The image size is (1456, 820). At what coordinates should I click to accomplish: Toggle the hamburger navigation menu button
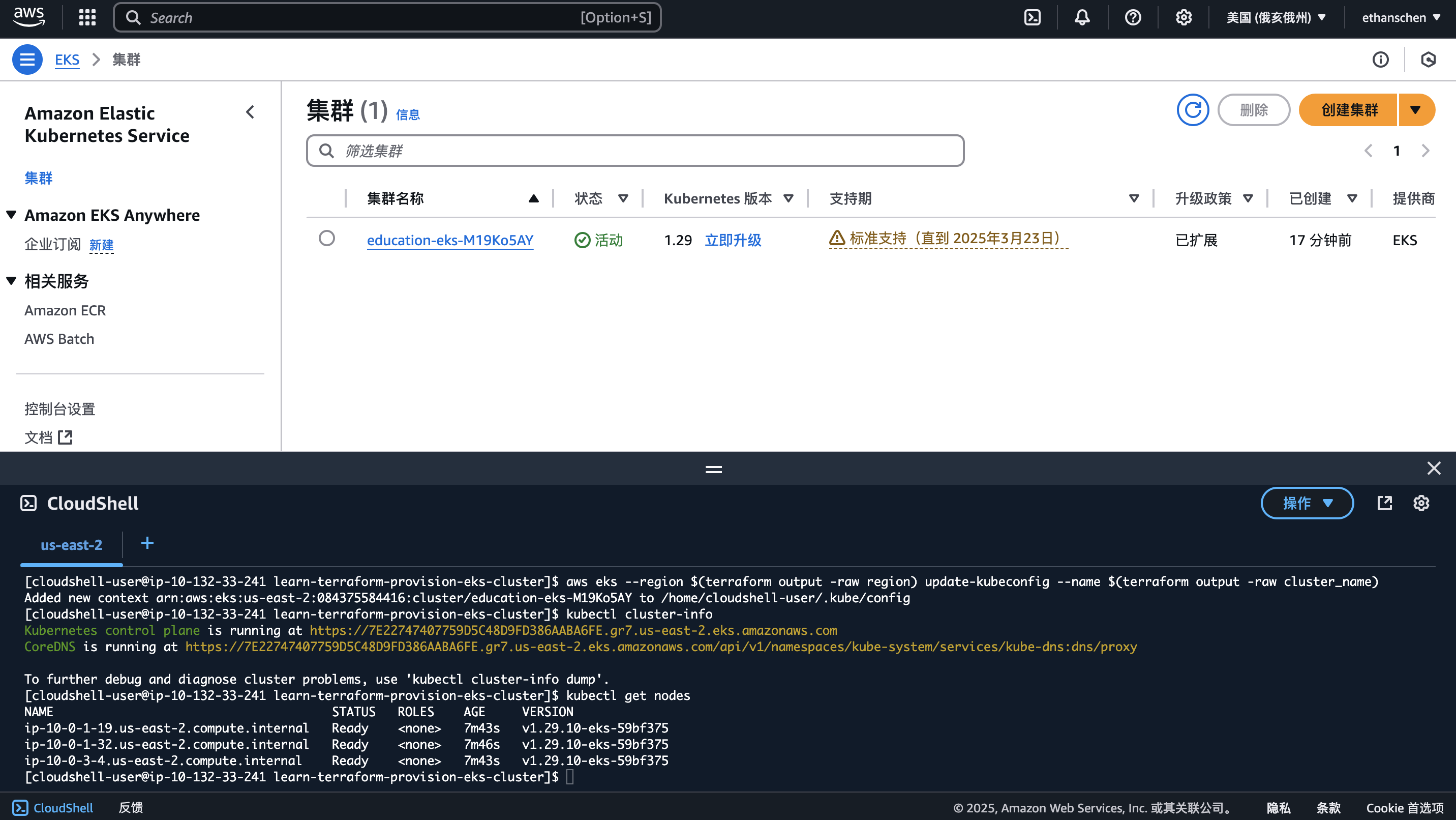[27, 60]
